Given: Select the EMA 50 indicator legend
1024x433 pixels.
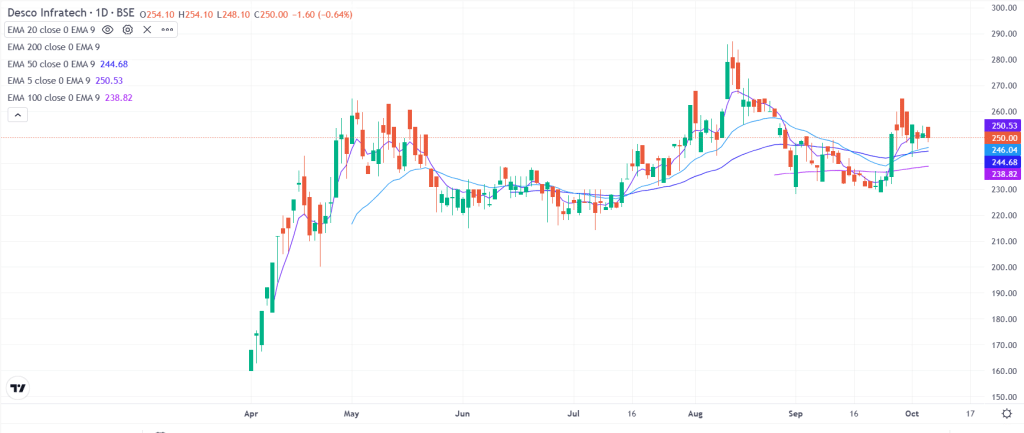Looking at the screenshot, I should coord(52,64).
